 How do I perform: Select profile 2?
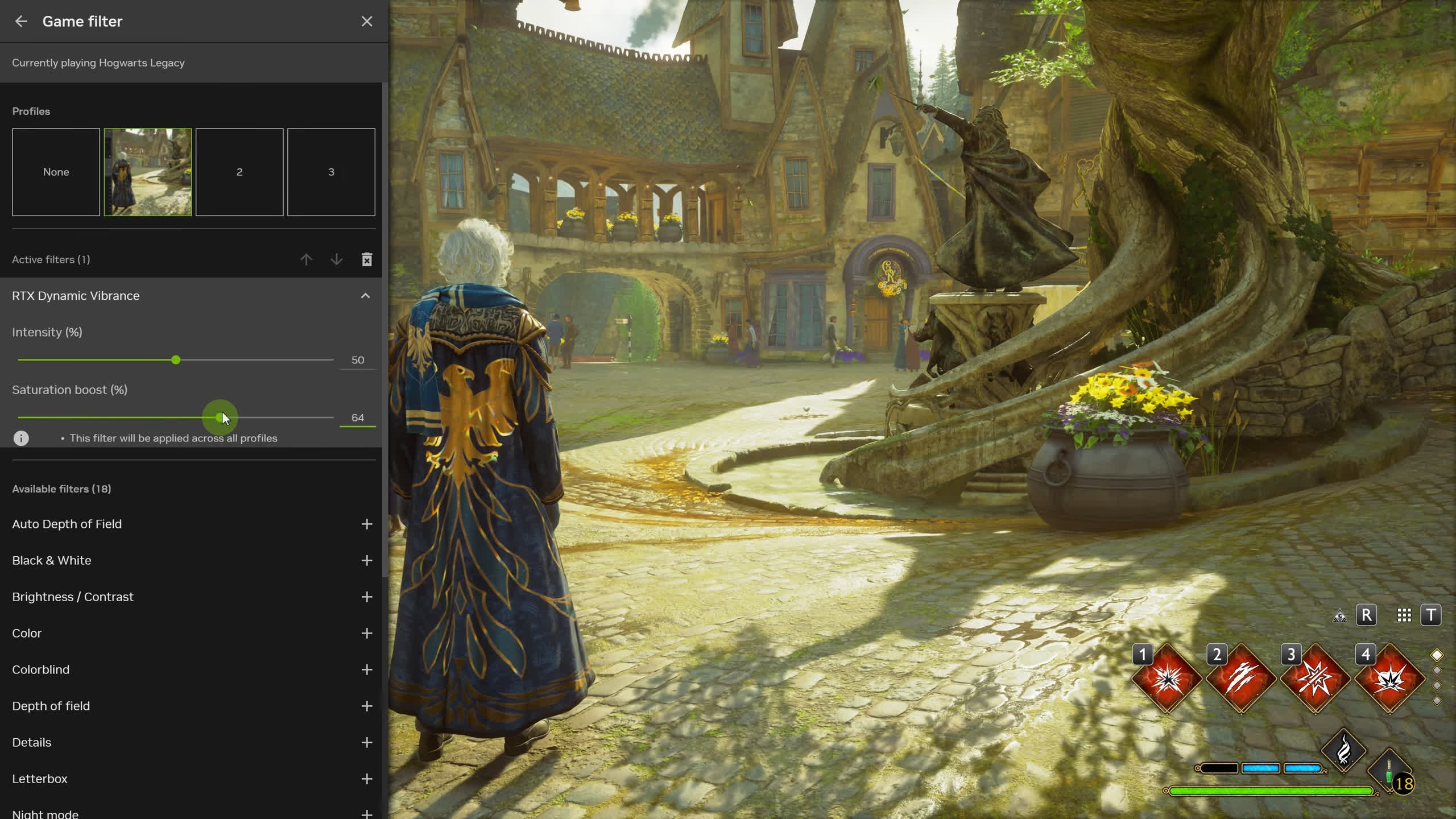239,172
